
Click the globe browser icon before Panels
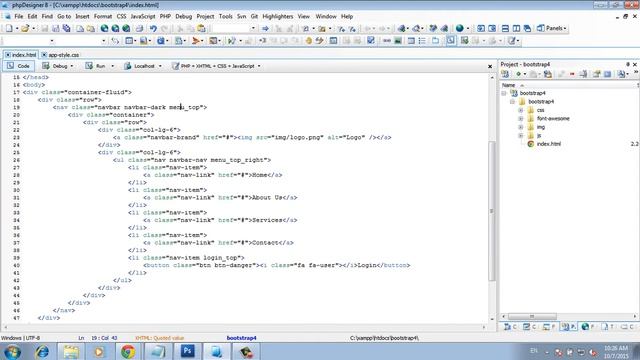460,28
